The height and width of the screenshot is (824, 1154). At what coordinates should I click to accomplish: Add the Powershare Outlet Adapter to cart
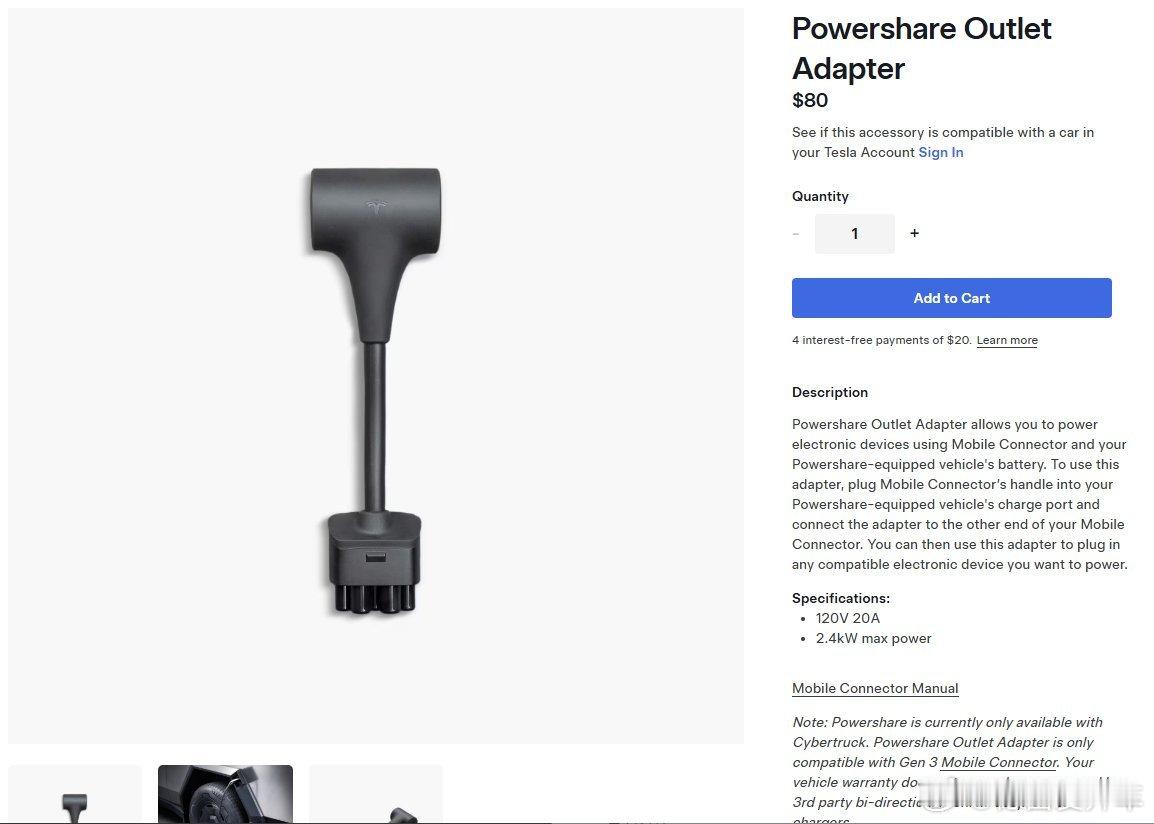(x=952, y=298)
